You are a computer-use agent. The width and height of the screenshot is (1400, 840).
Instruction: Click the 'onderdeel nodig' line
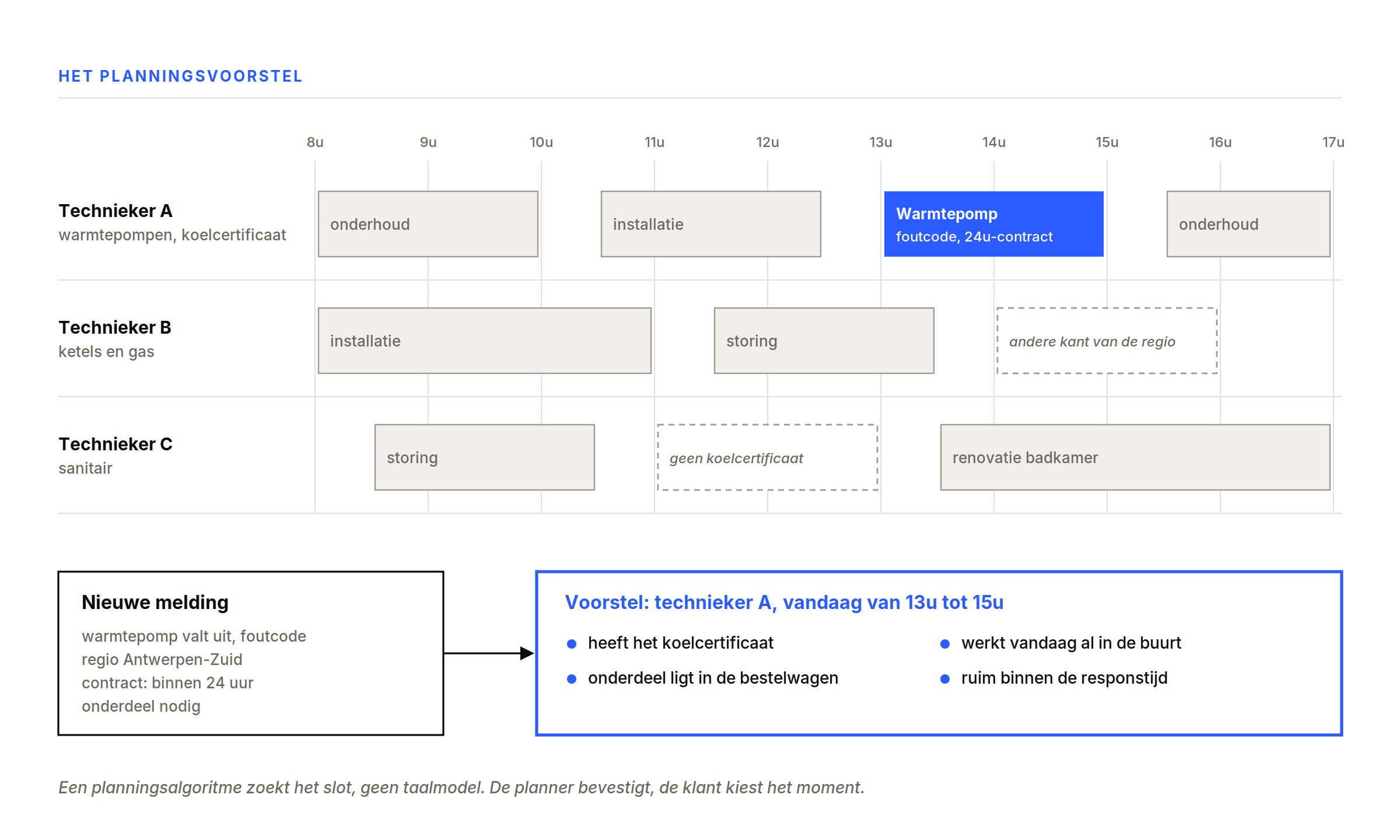click(x=141, y=706)
